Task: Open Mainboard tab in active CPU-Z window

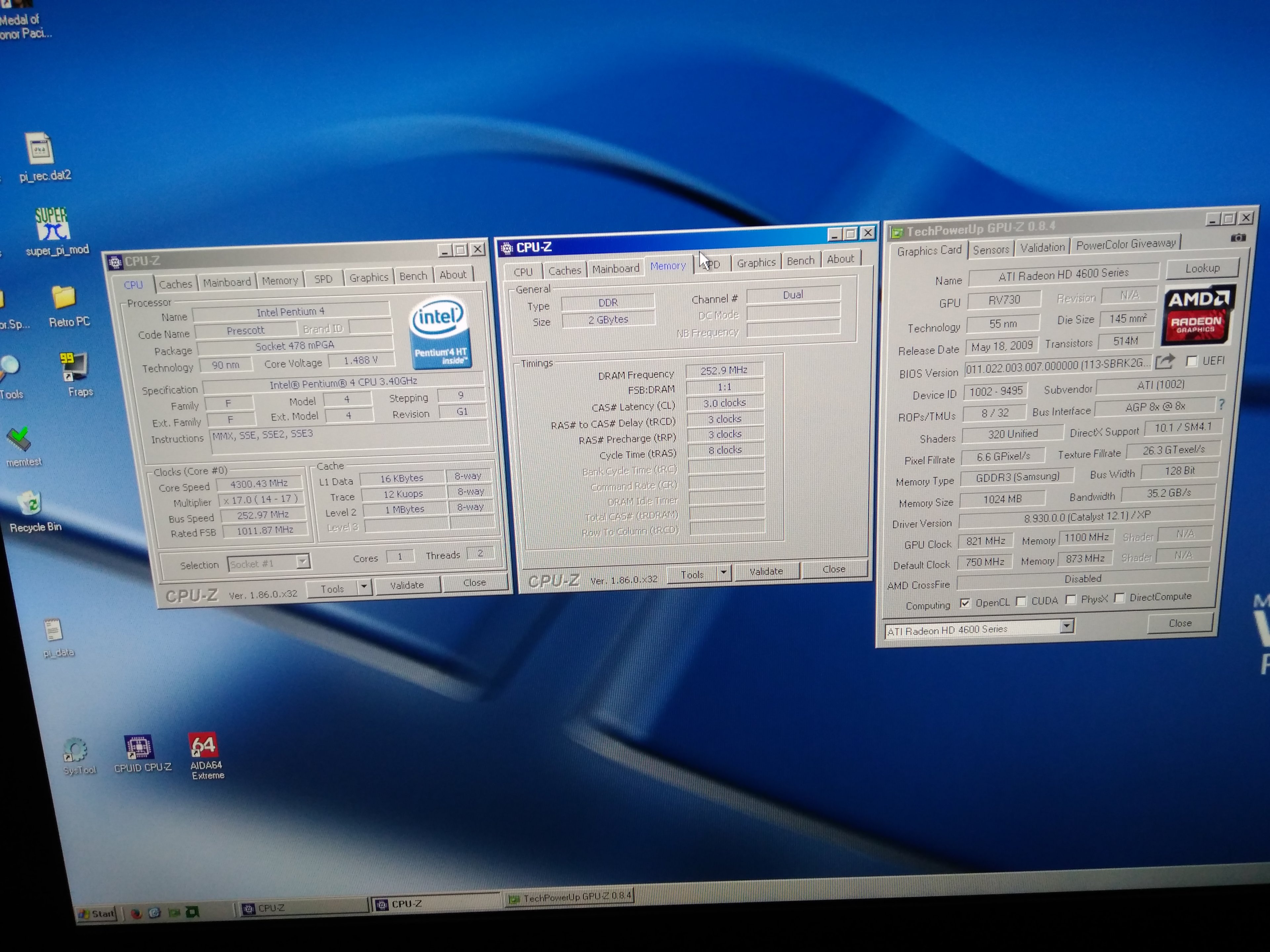Action: click(x=615, y=268)
